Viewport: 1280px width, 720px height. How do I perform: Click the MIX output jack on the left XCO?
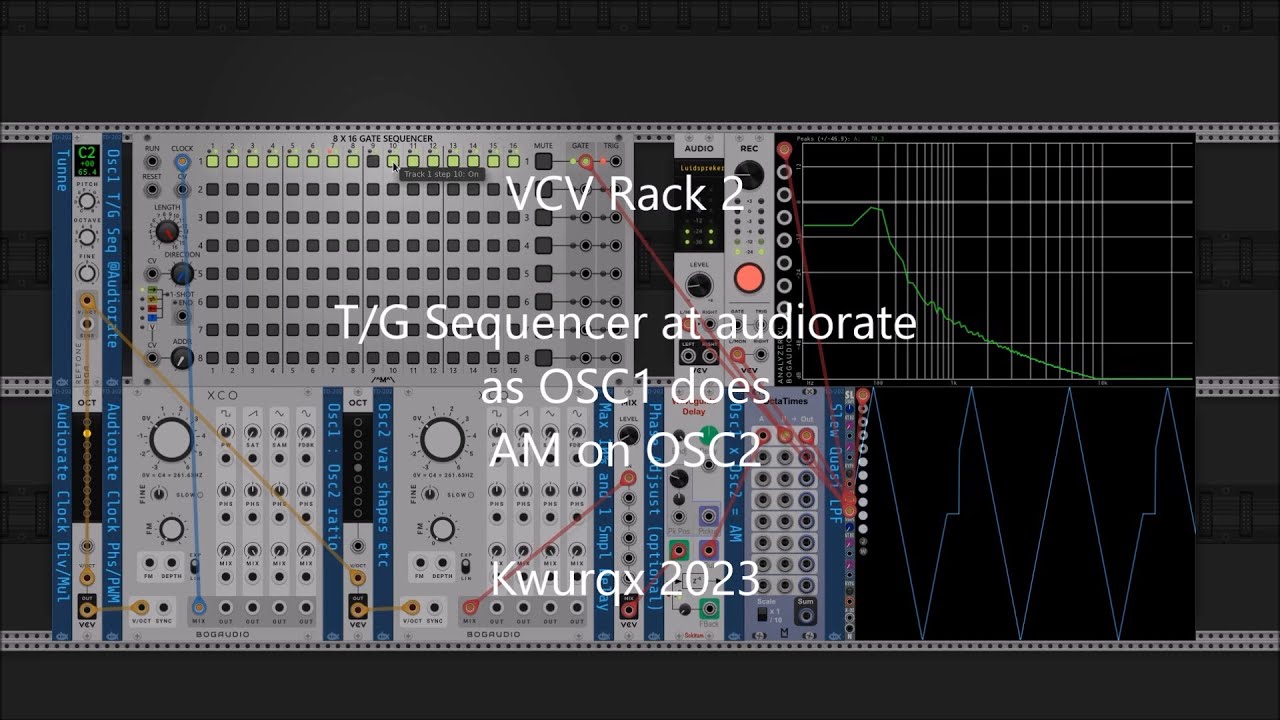click(200, 606)
